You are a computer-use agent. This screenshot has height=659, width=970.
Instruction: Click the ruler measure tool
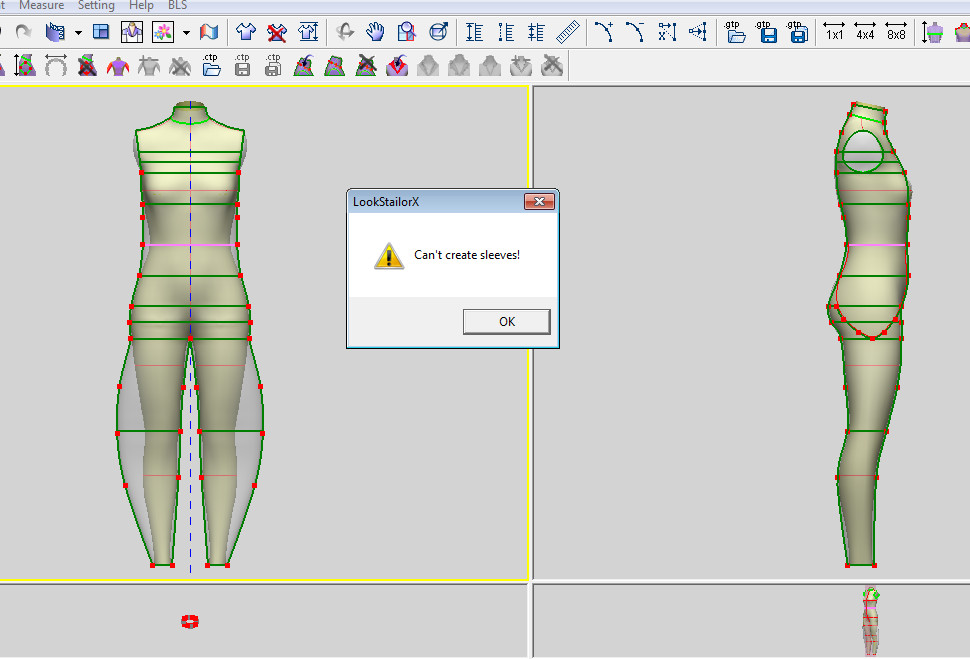[568, 33]
